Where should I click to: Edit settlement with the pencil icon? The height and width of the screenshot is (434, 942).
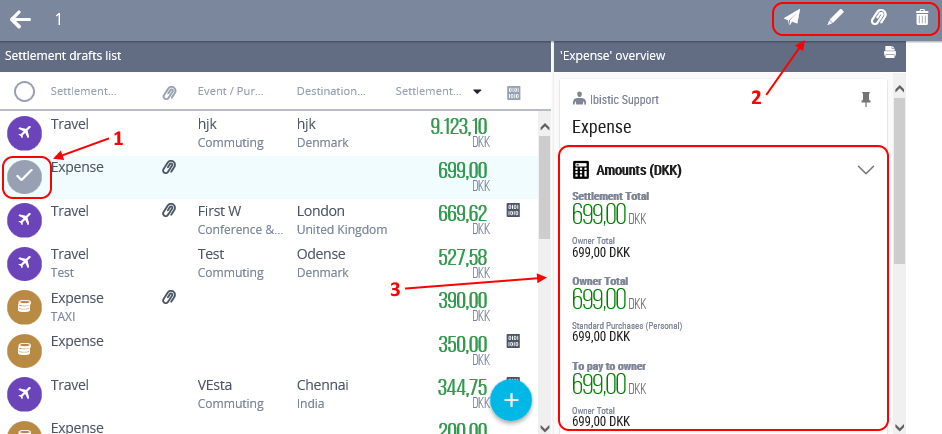(x=835, y=18)
